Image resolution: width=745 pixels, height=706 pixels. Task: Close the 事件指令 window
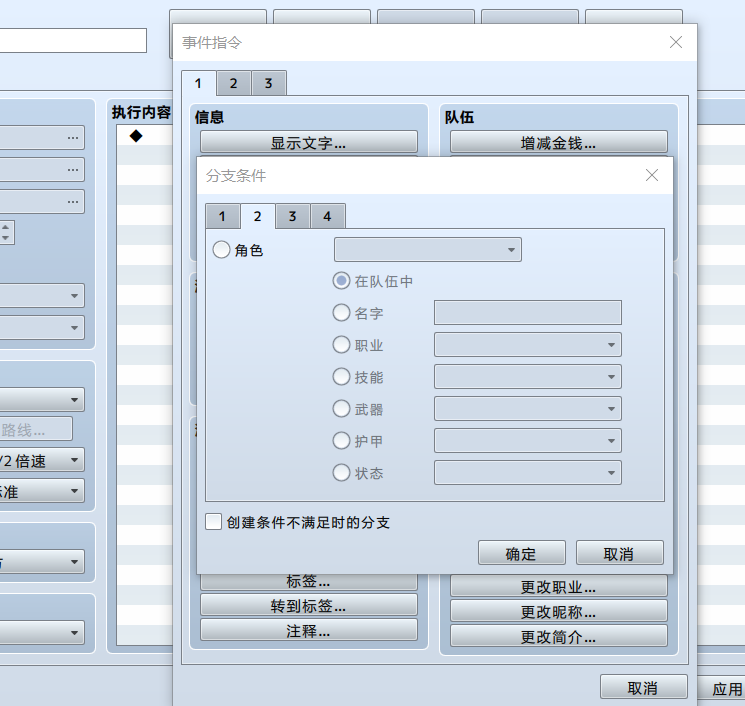pyautogui.click(x=676, y=42)
